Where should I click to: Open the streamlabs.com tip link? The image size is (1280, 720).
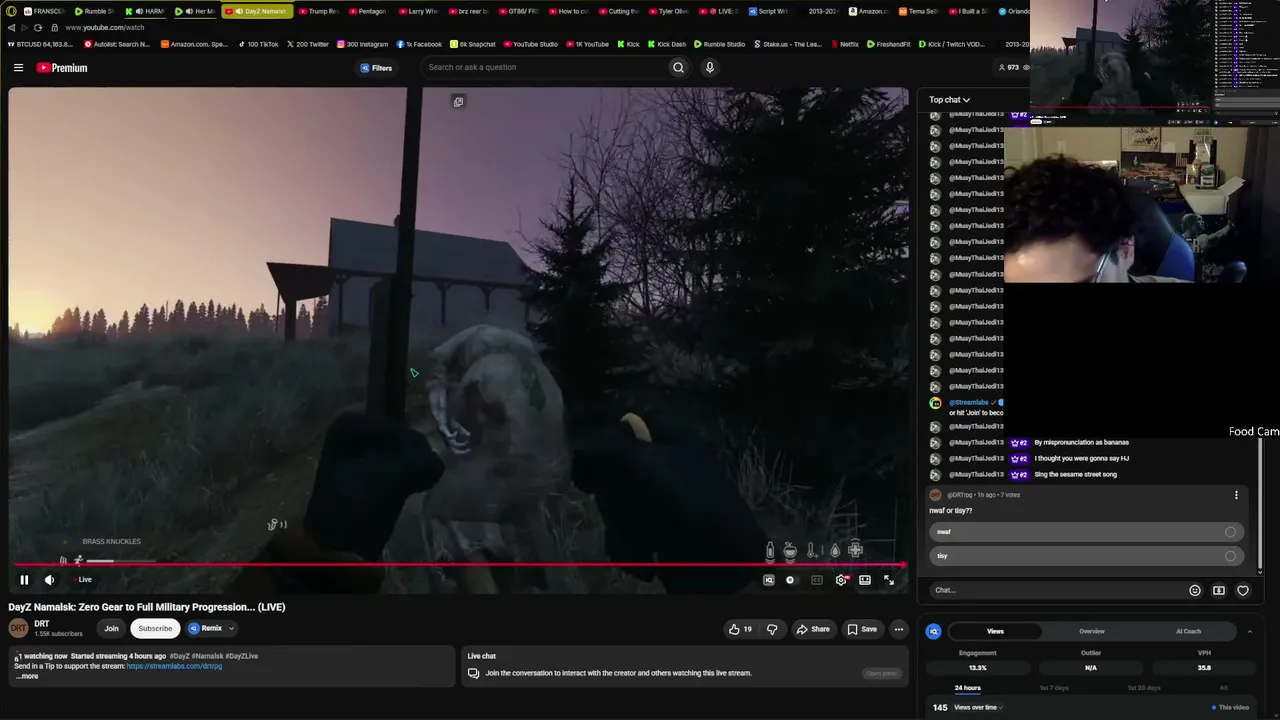(x=174, y=666)
